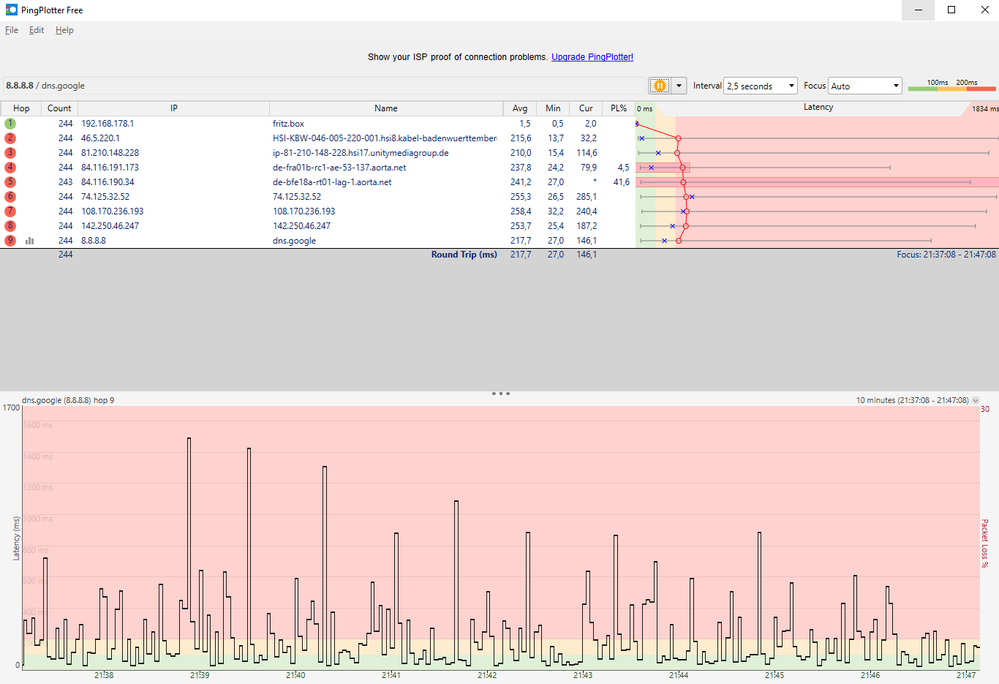Click the unitymediagroup.de hostname cell
Screen dimensions: 999x684
pyautogui.click(x=361, y=153)
